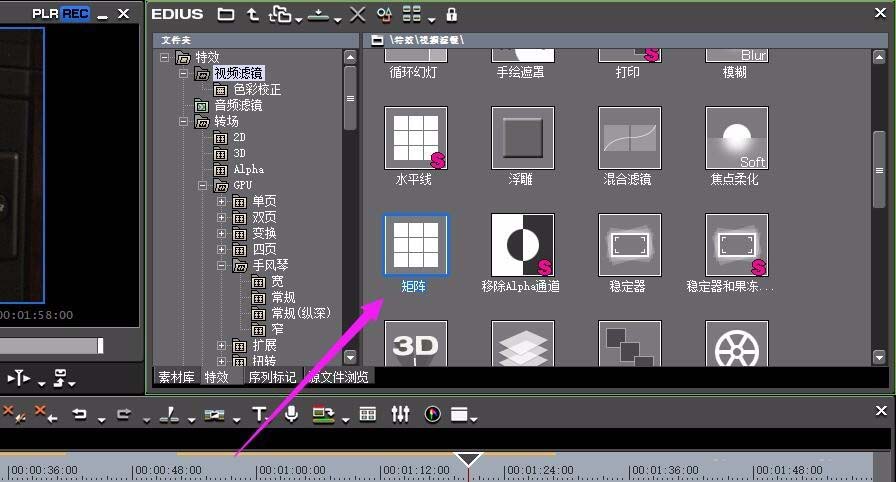This screenshot has height=482, width=896.
Task: Click the lock icon in the EDIUS toolbar
Action: click(451, 14)
